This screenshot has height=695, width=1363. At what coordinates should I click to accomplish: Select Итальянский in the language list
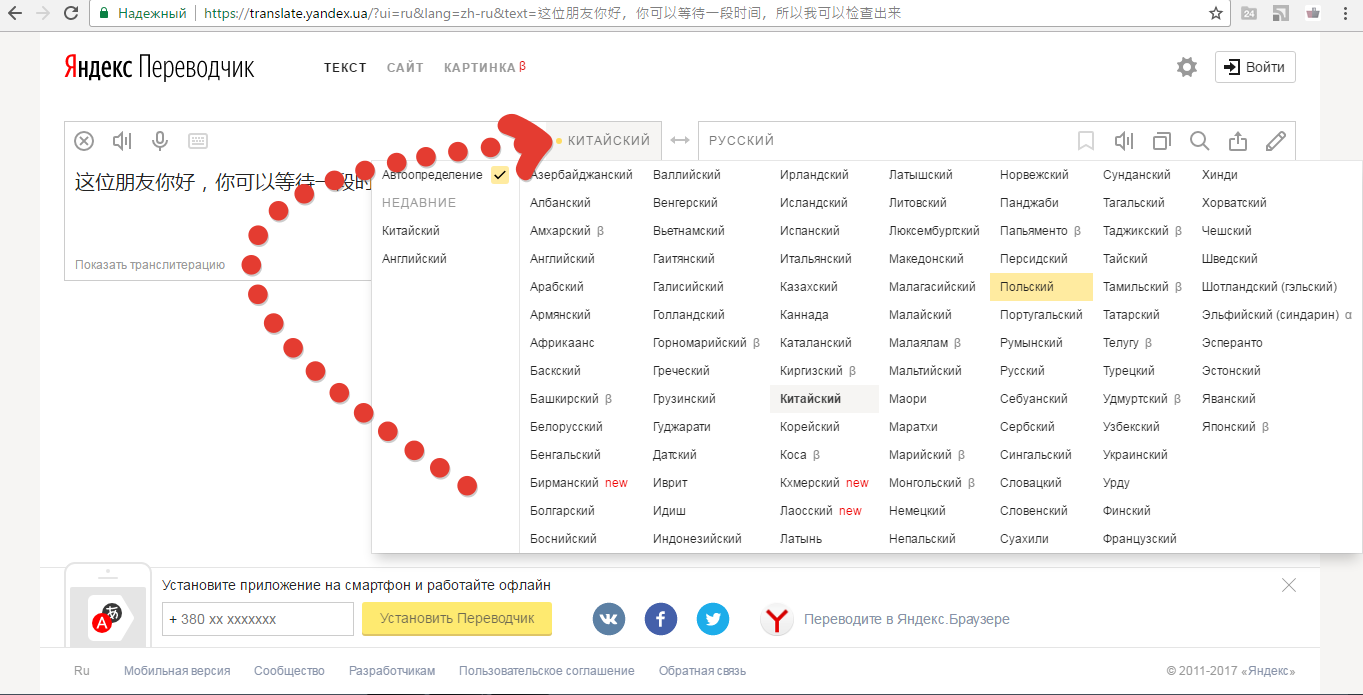[816, 259]
